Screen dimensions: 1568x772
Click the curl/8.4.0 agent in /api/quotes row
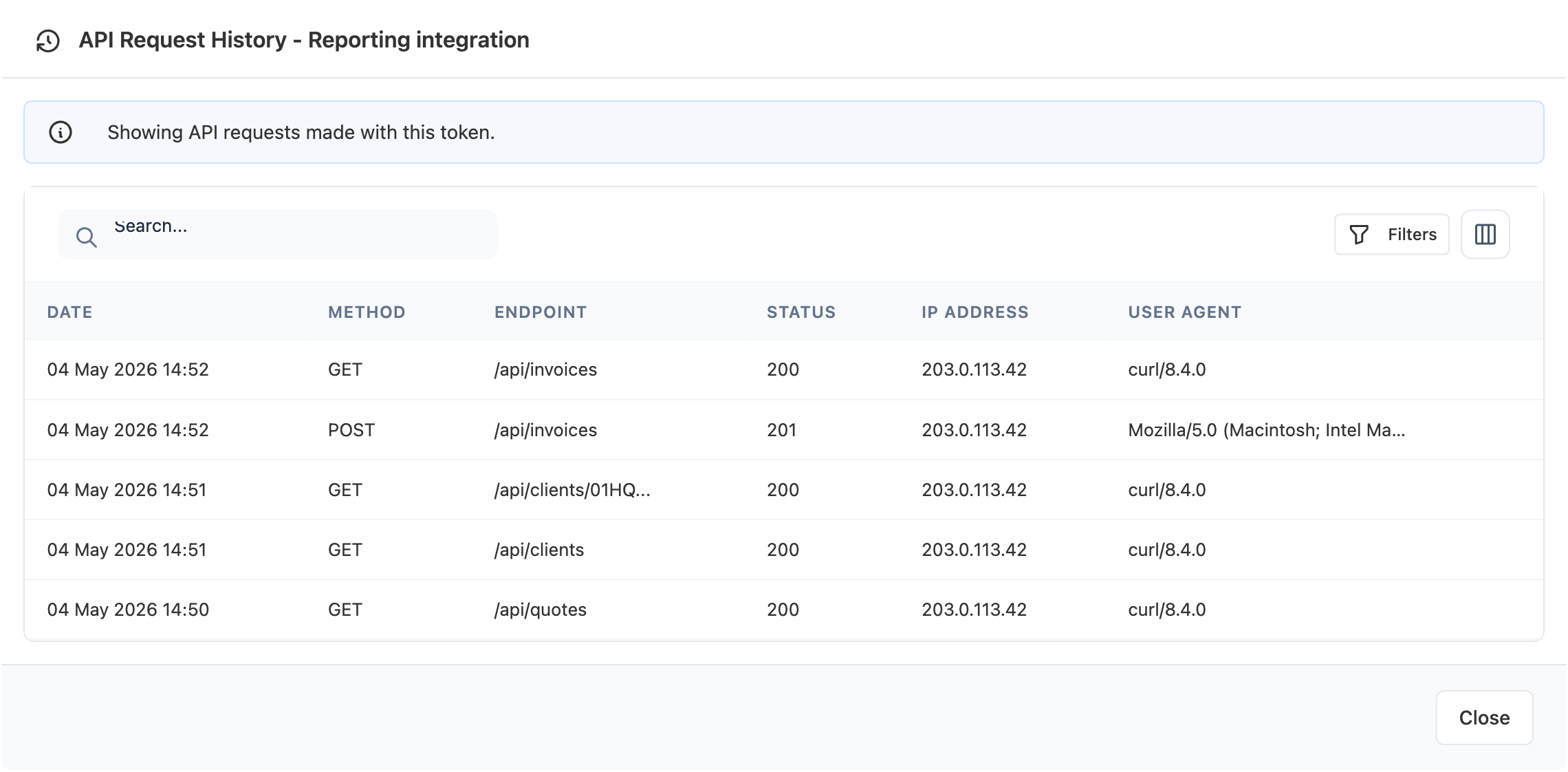pyautogui.click(x=1167, y=610)
